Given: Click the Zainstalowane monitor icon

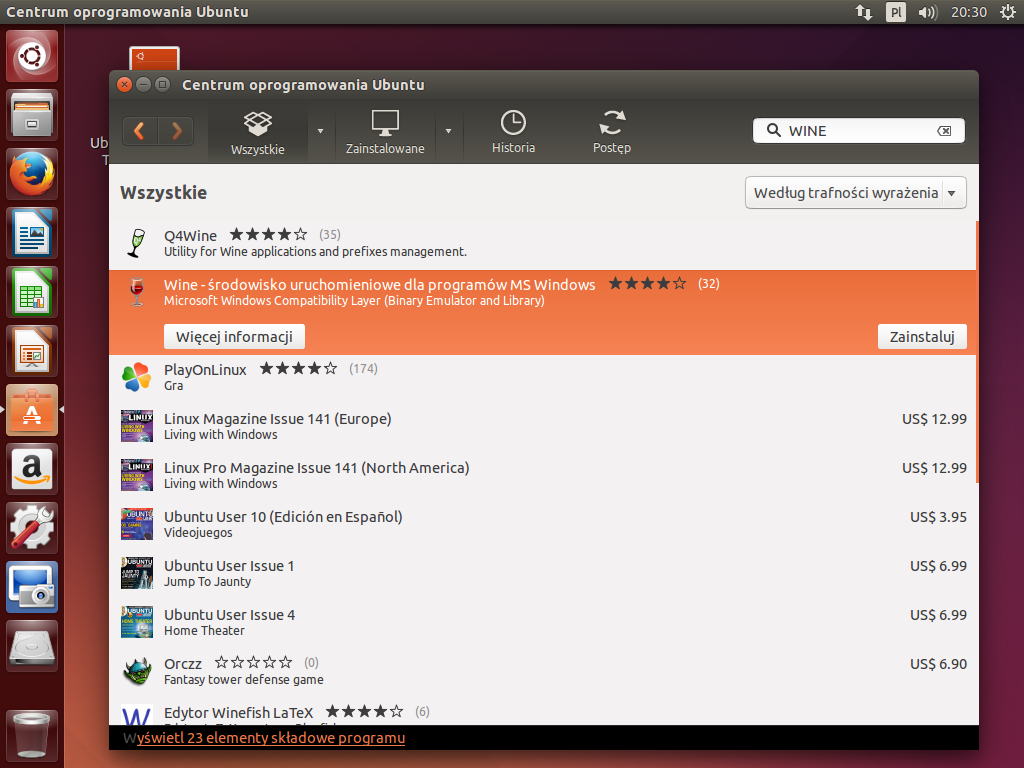Looking at the screenshot, I should [x=385, y=123].
